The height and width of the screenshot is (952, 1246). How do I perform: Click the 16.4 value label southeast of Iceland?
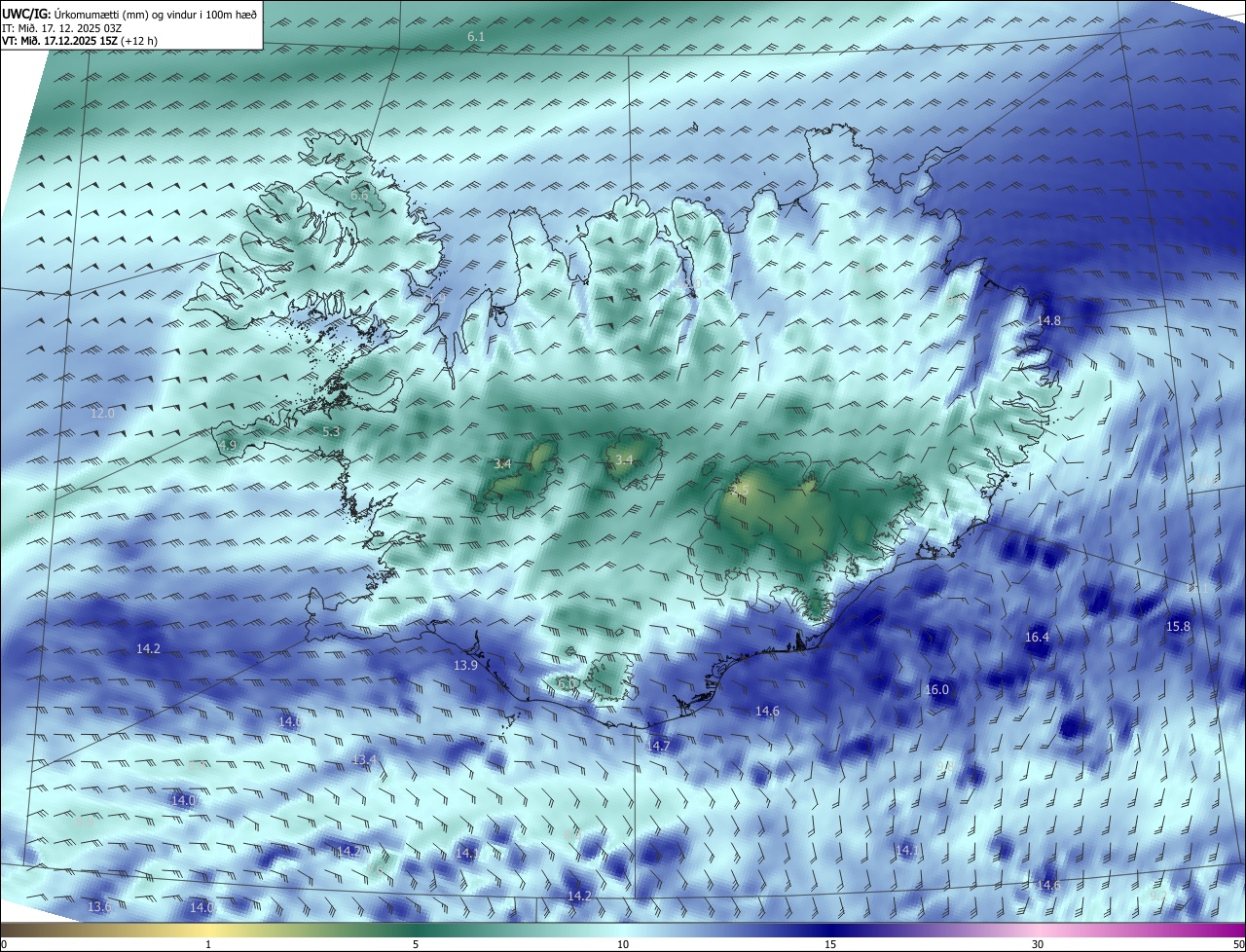pos(1037,637)
